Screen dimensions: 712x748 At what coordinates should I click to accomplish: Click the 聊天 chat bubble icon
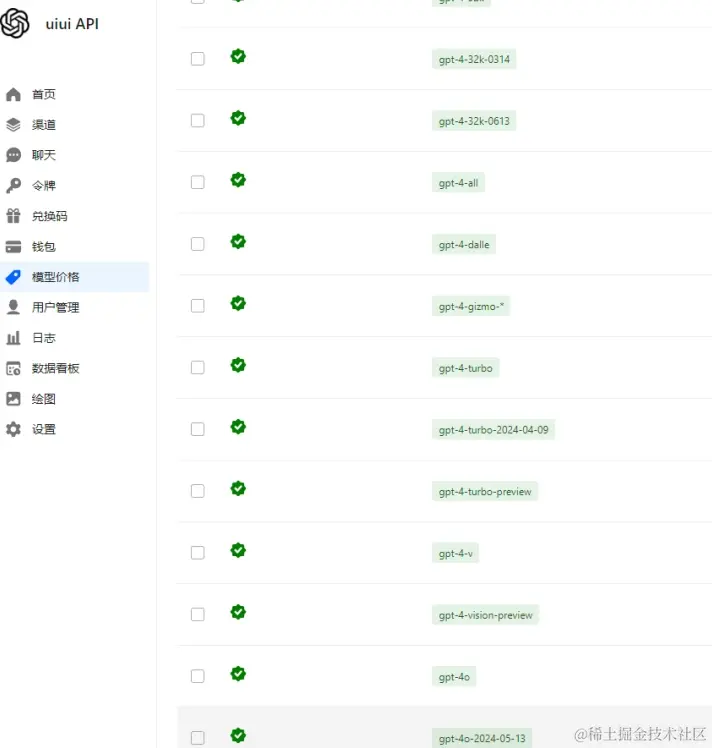(13, 155)
